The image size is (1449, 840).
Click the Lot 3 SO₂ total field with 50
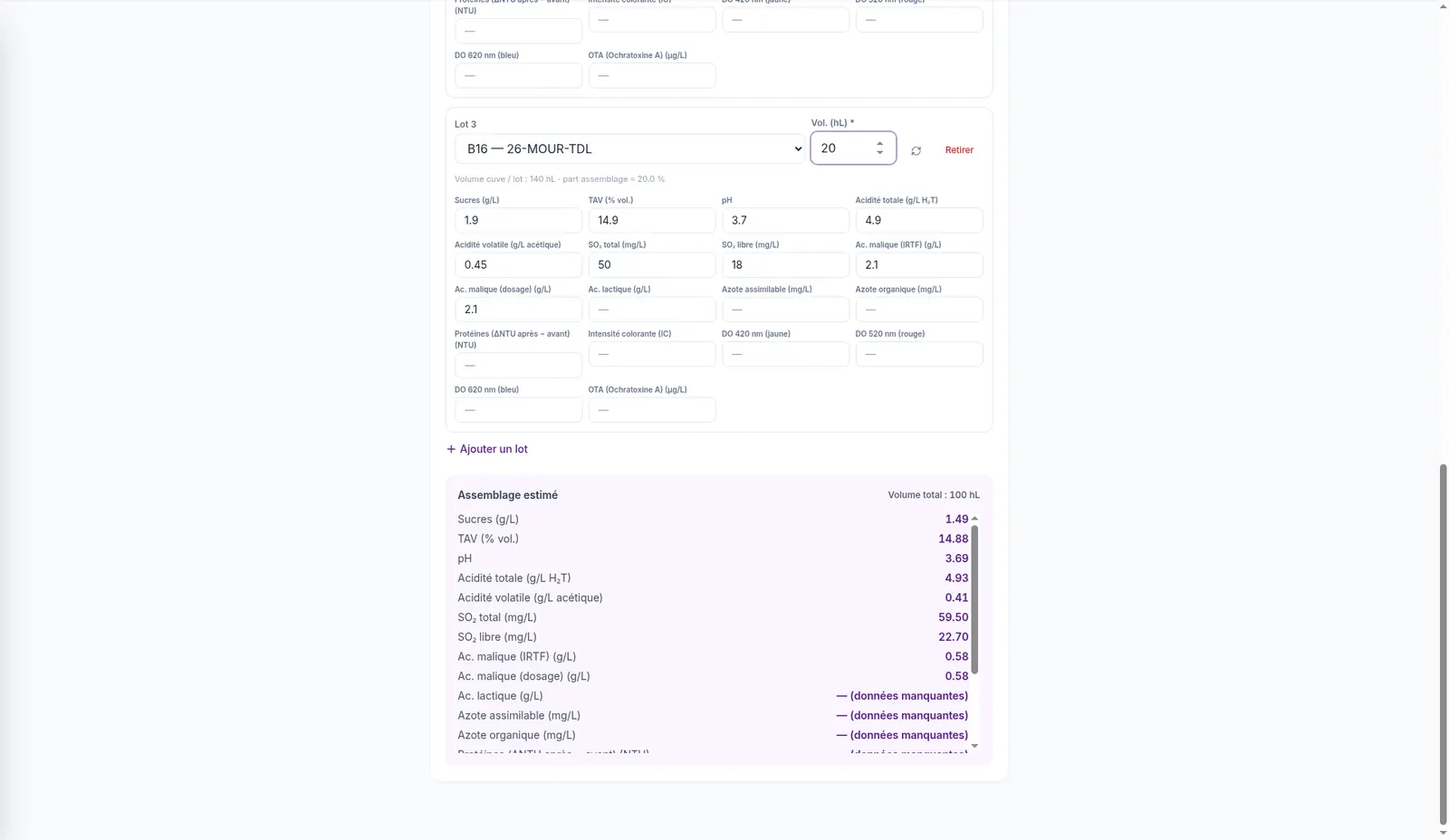pos(652,264)
